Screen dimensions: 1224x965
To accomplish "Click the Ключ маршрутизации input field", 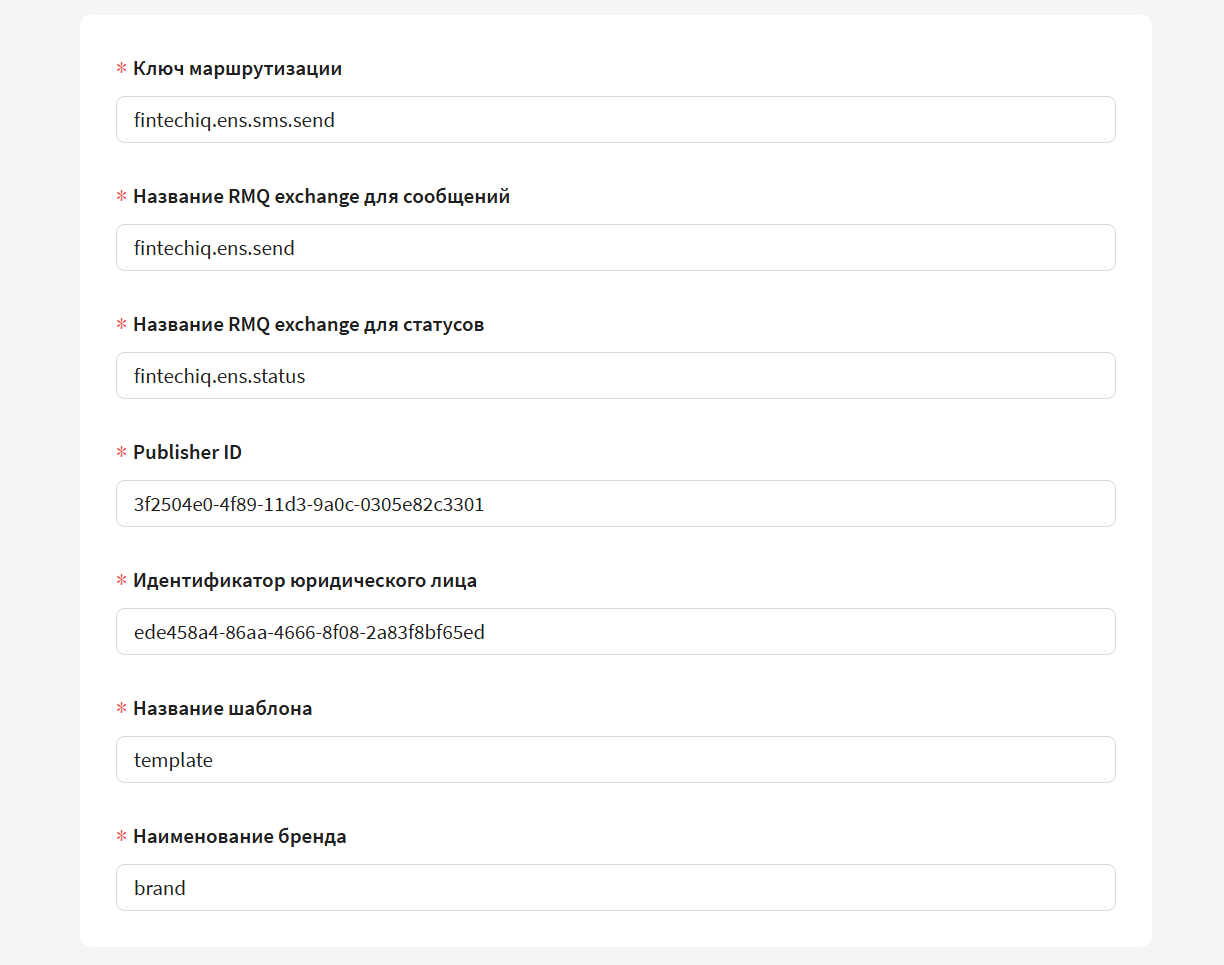I will tap(615, 120).
